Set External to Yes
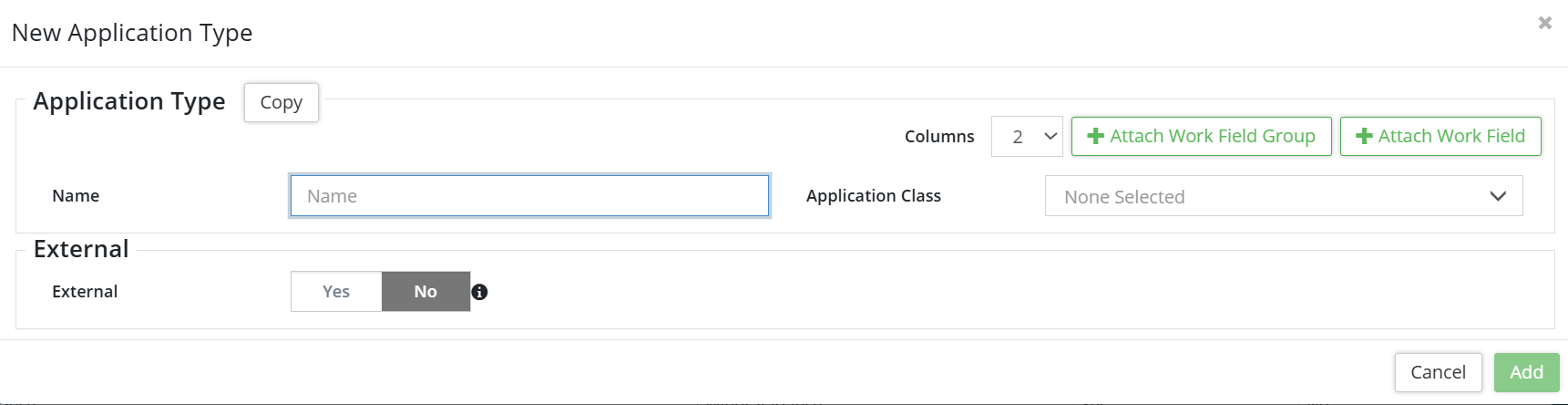Screen dimensions: 1568x405 click(336, 292)
